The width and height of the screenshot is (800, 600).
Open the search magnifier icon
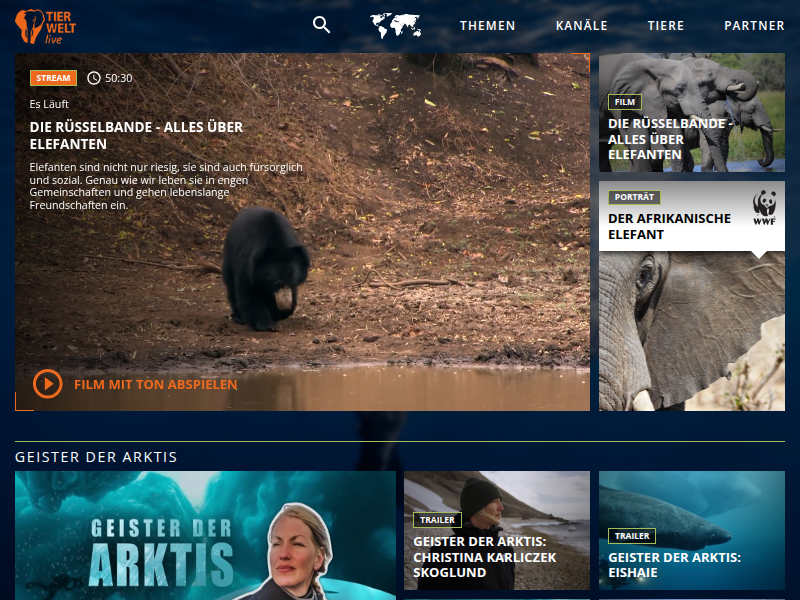(321, 25)
